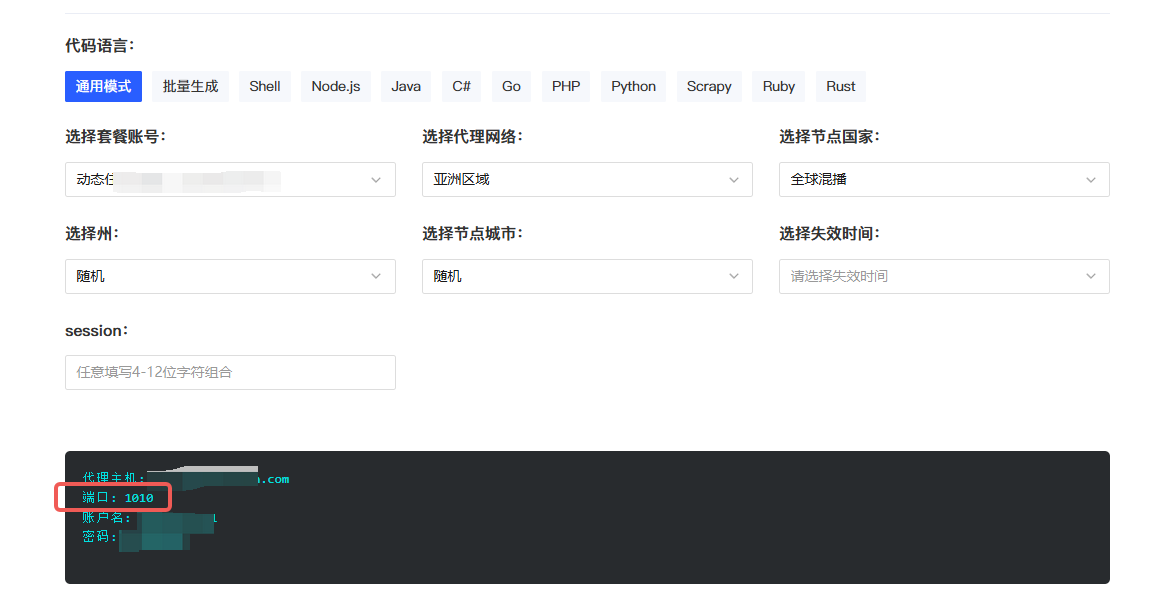This screenshot has width=1156, height=615.
Task: Open the 请选择失效时间 dropdown
Action: click(x=944, y=277)
